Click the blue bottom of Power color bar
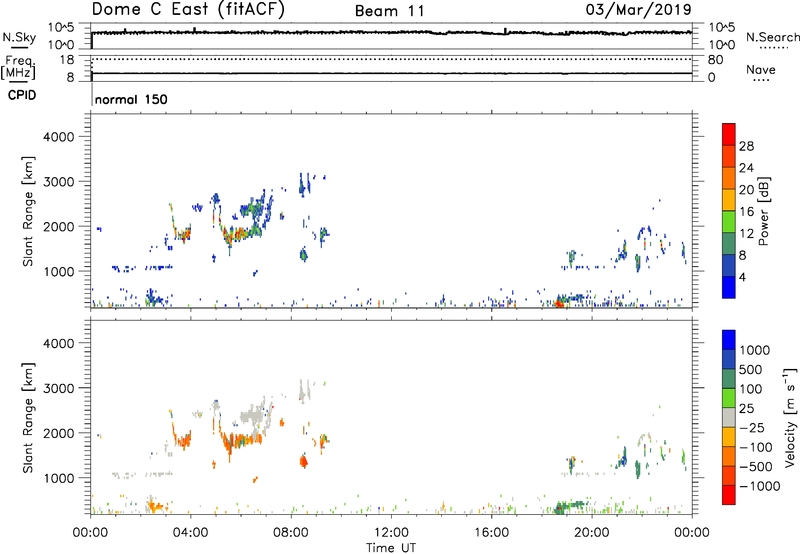The height and width of the screenshot is (554, 800). pyautogui.click(x=729, y=287)
